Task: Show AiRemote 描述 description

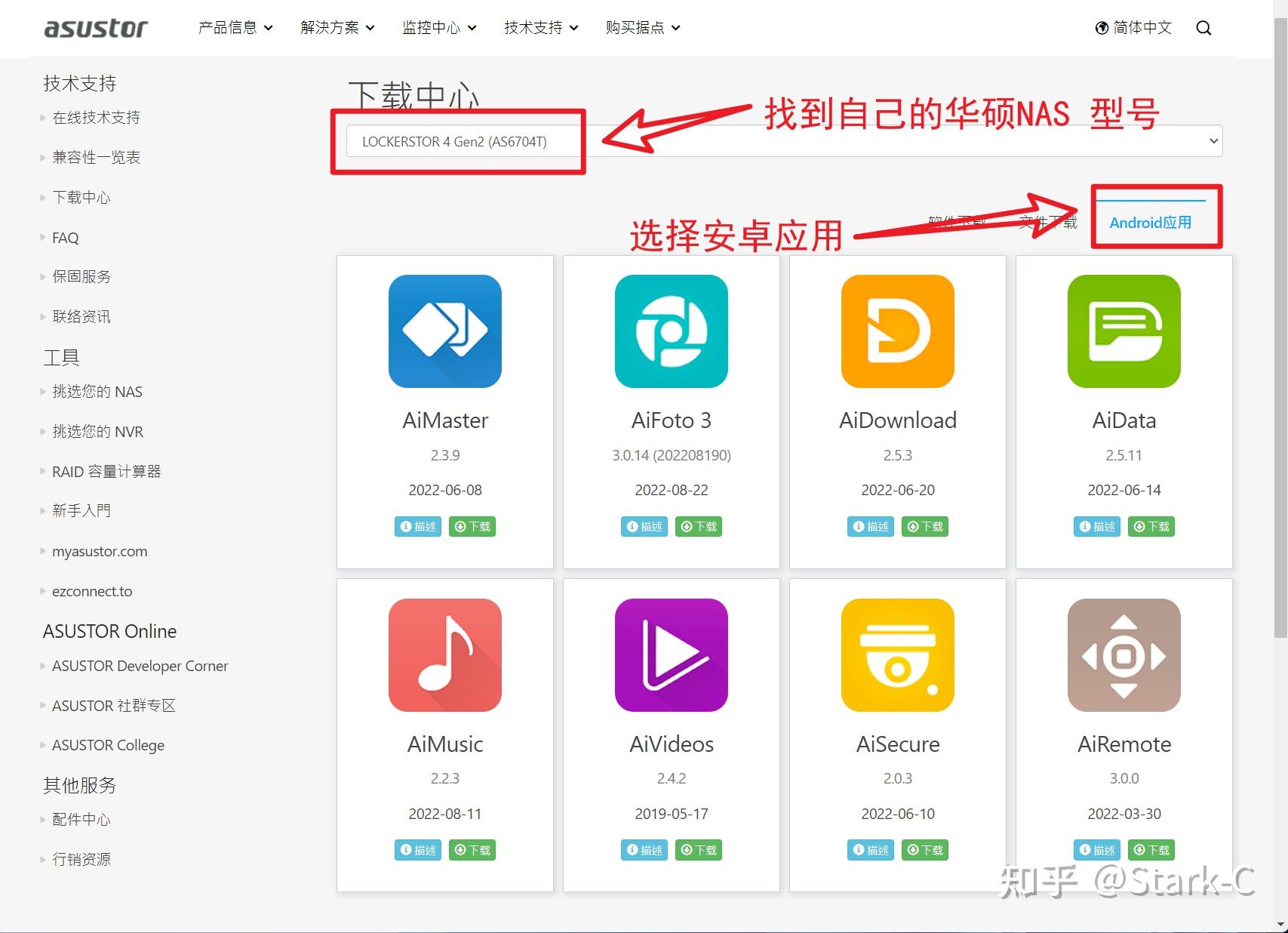Action: tap(1097, 850)
